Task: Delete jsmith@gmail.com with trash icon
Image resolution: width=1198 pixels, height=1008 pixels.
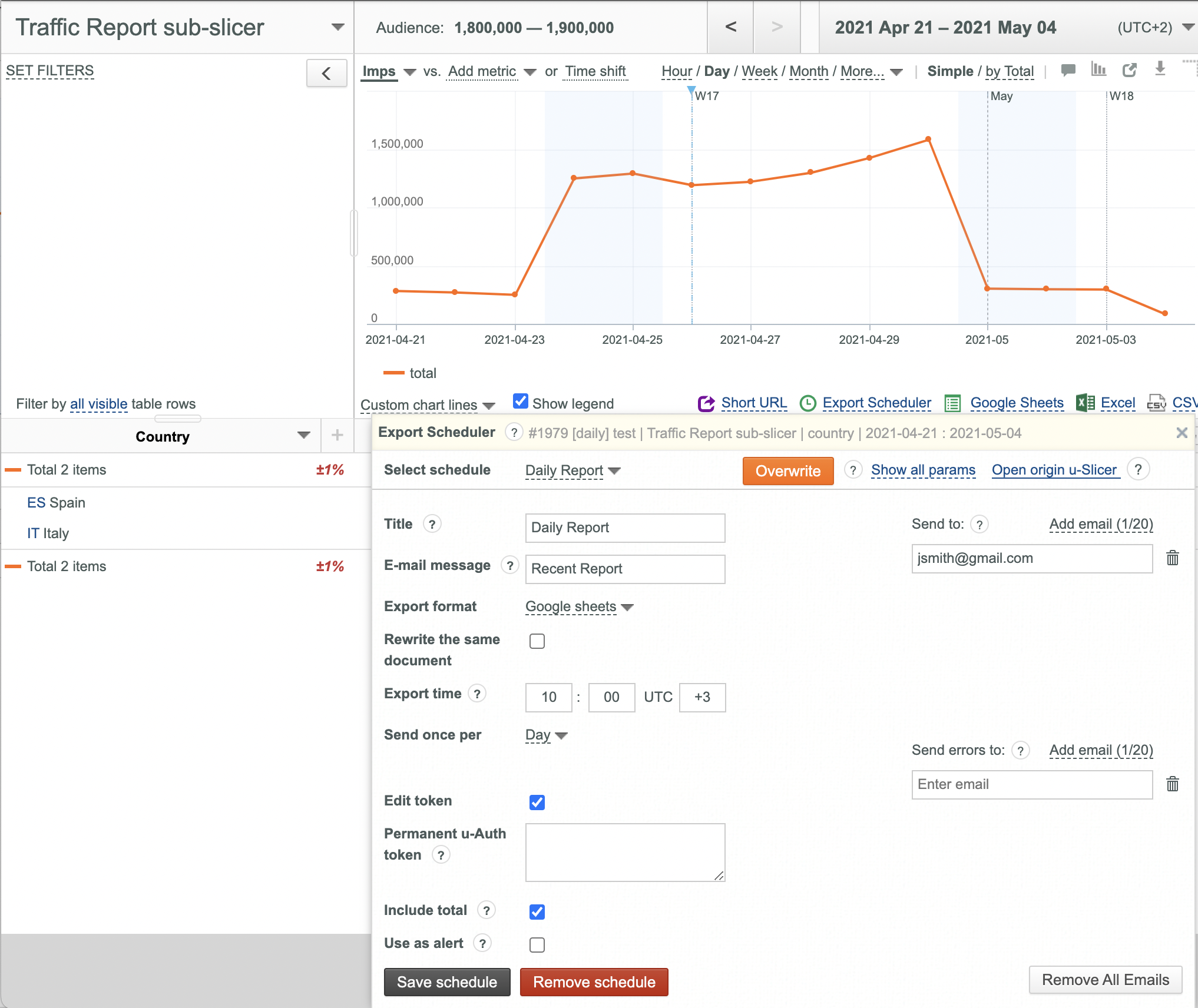Action: pyautogui.click(x=1173, y=558)
